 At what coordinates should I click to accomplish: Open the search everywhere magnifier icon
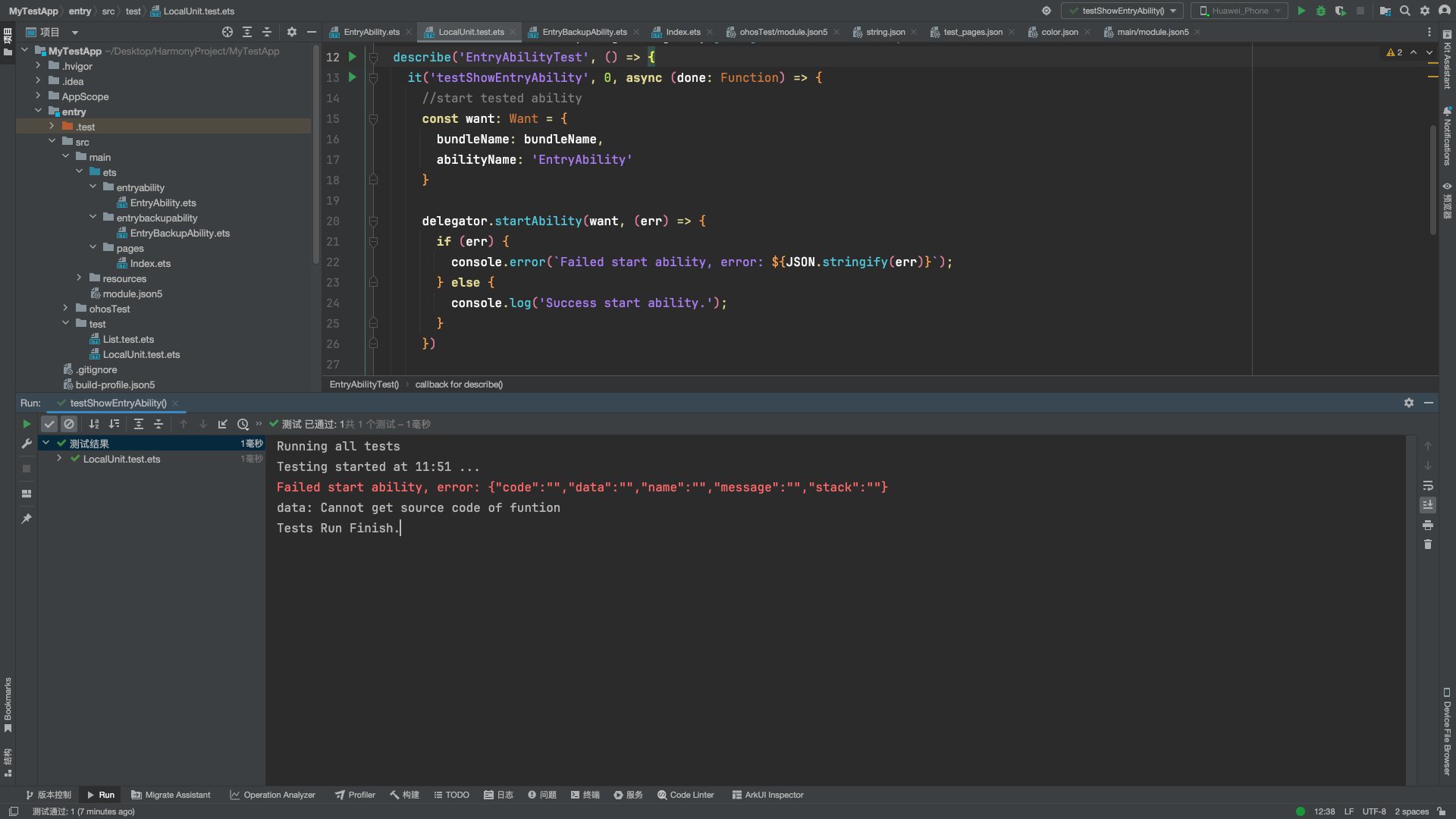[1405, 11]
